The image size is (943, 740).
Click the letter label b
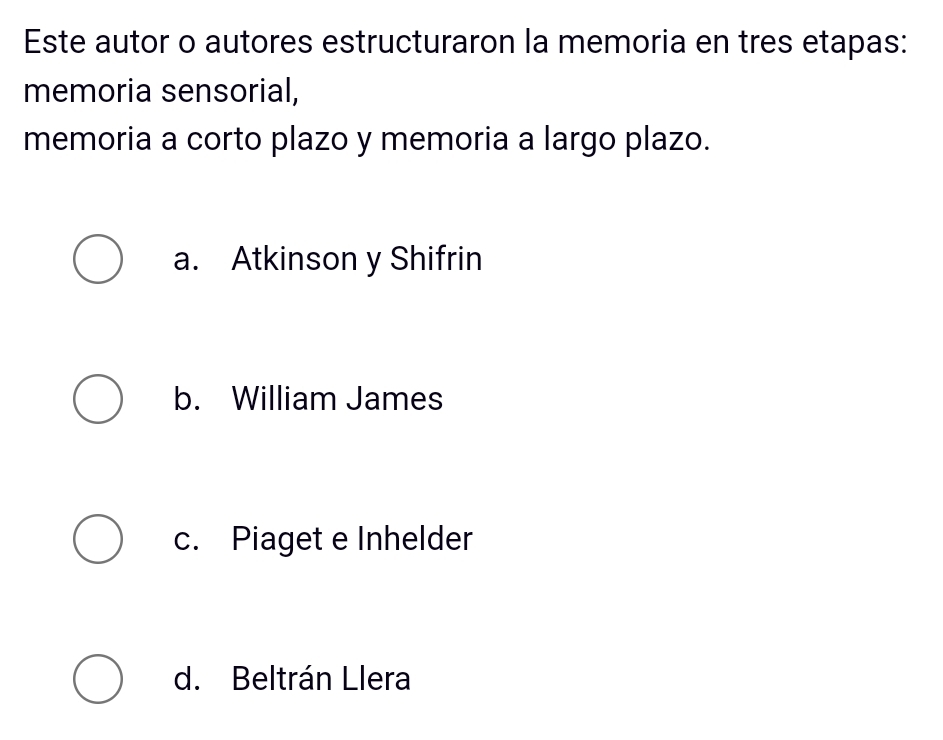184,399
